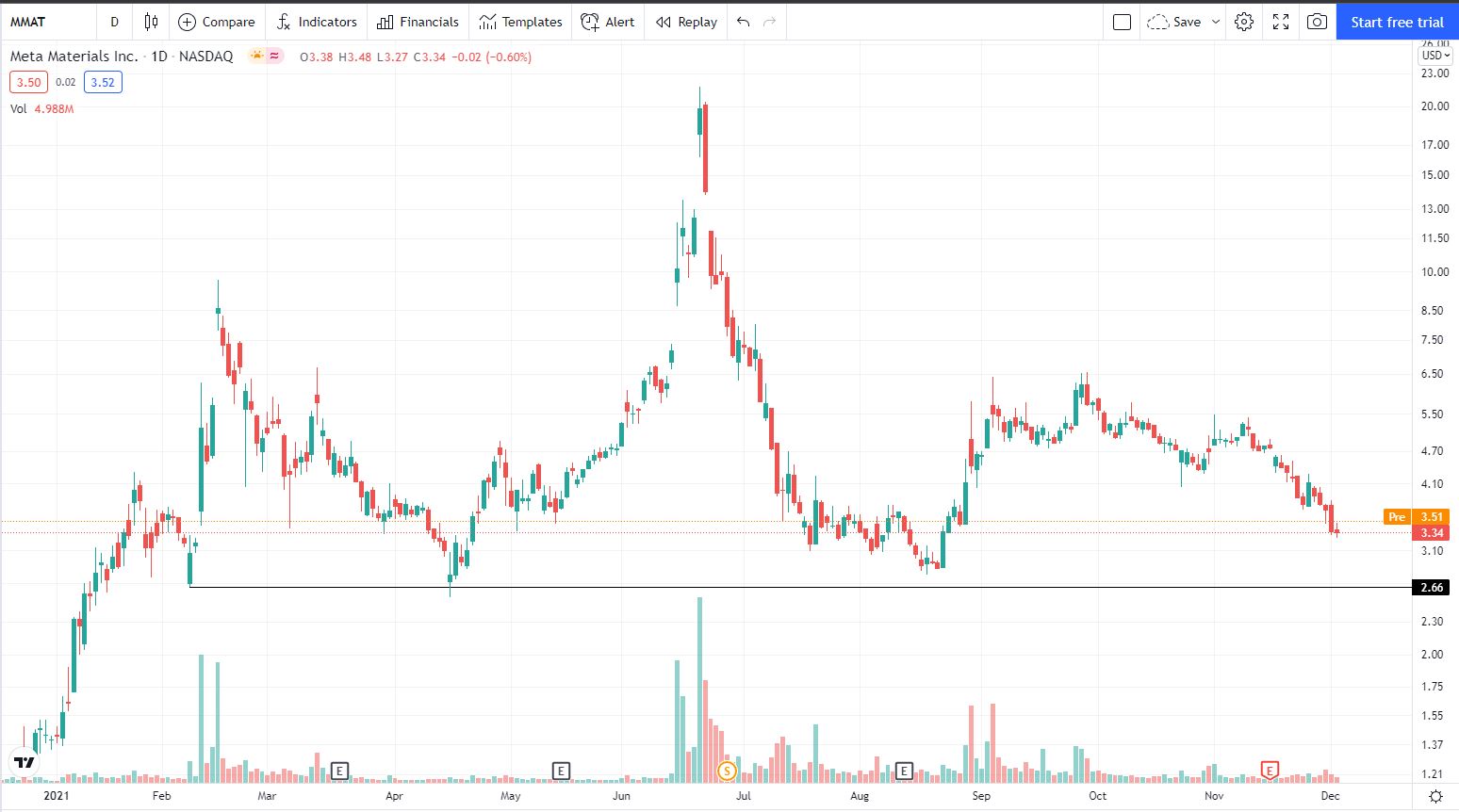This screenshot has height=812, width=1459.
Task: Create a price Alert
Action: [608, 22]
